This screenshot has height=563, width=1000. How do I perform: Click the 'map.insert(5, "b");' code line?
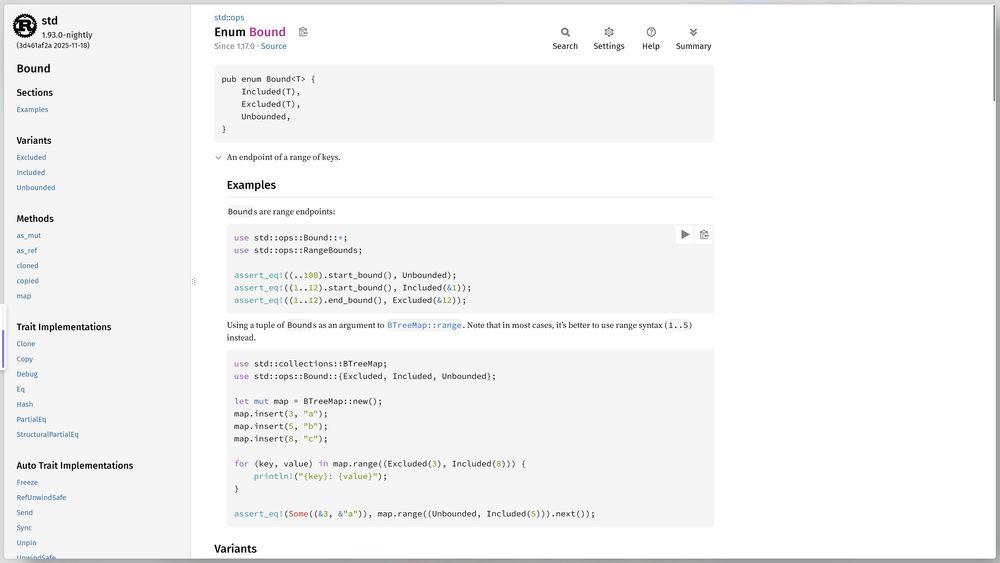tap(280, 427)
